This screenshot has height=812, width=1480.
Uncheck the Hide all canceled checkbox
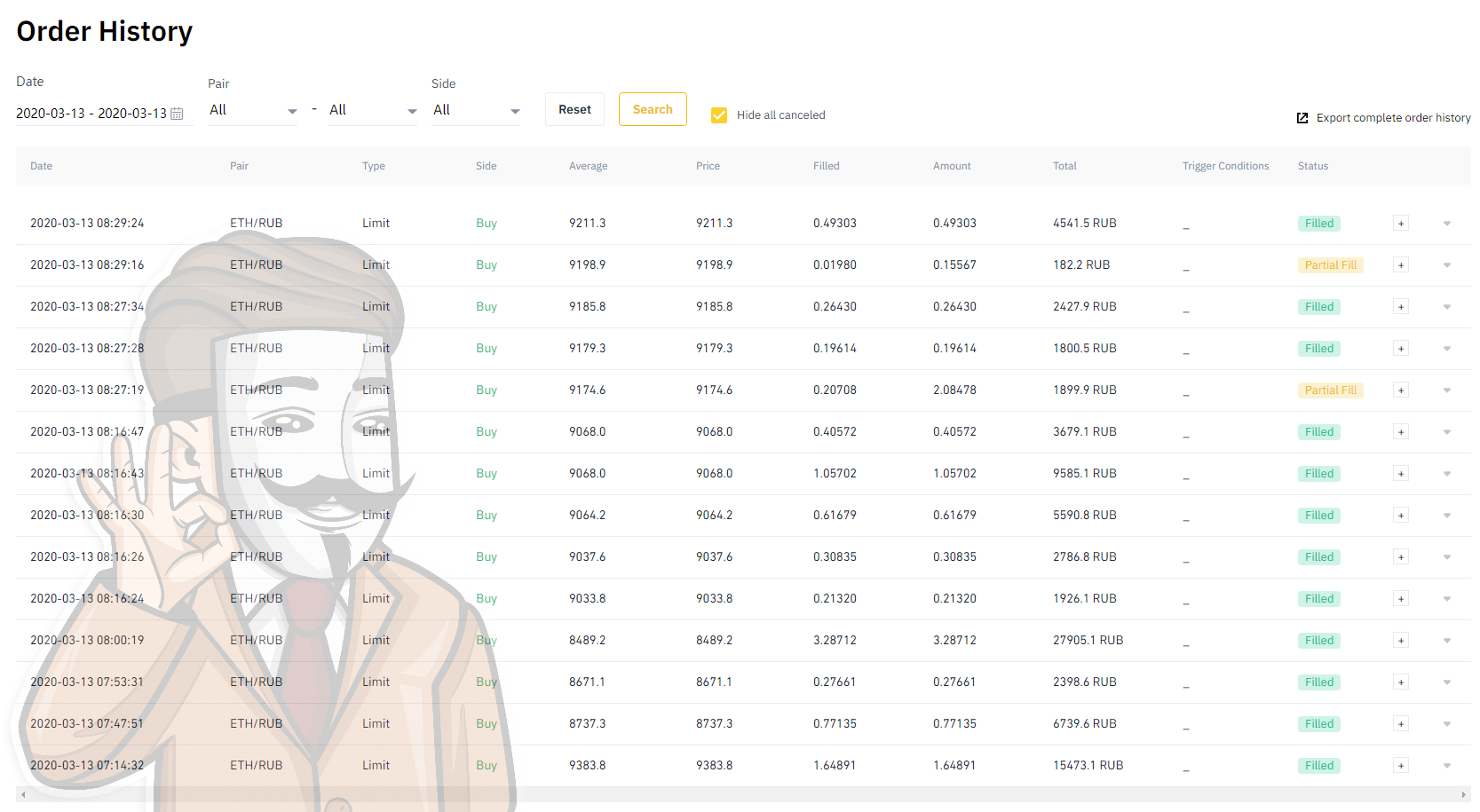[x=719, y=115]
